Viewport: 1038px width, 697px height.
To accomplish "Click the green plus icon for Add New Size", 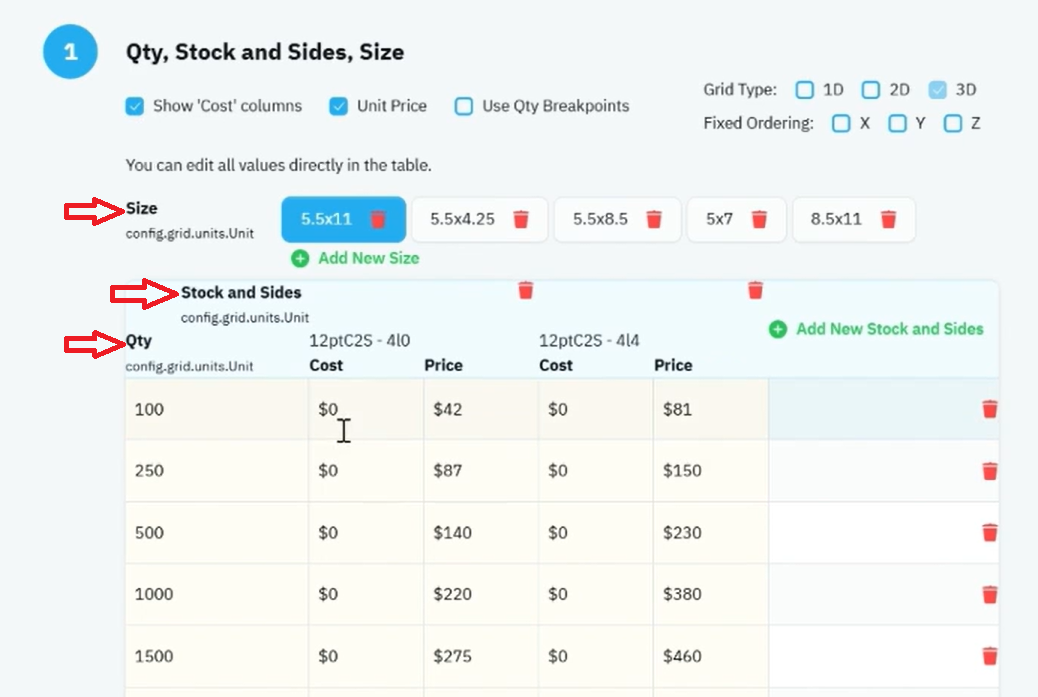I will (300, 258).
